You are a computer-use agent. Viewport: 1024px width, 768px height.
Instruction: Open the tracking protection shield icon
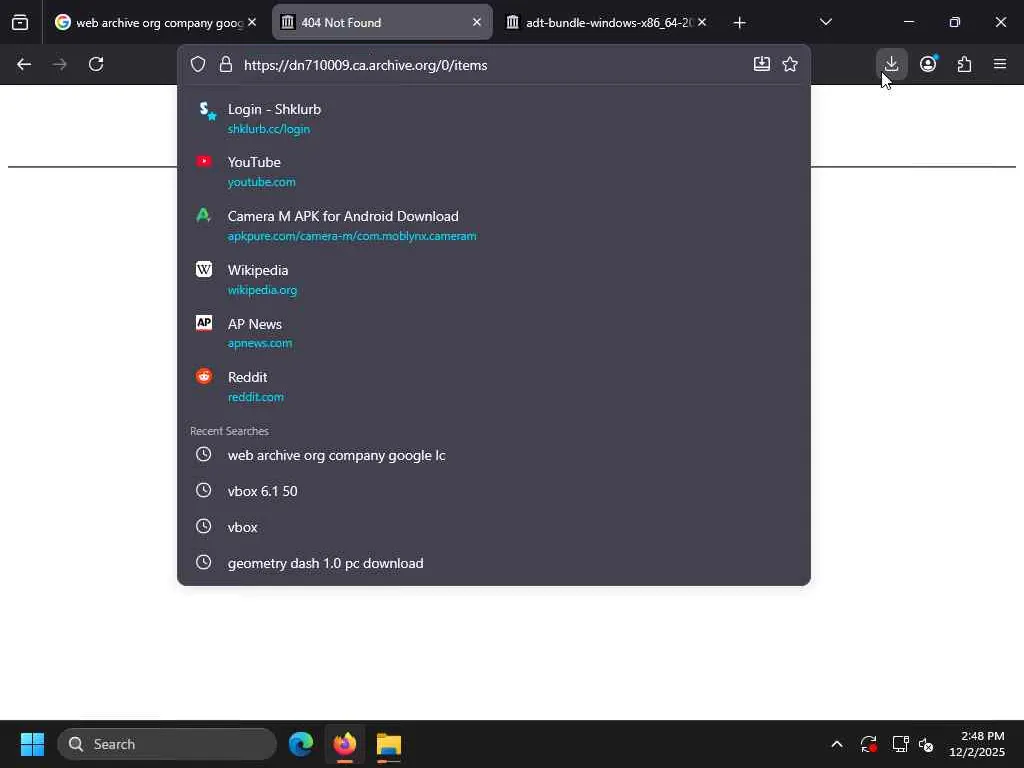[198, 65]
